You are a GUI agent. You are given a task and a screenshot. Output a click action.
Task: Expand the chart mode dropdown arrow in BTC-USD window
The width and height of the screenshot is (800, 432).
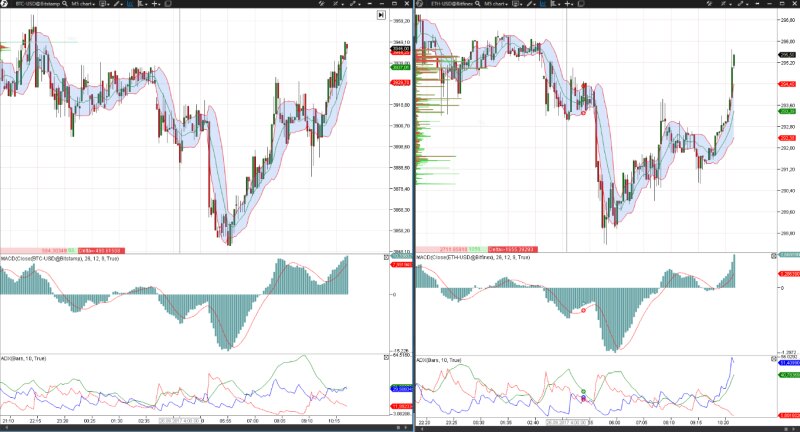pyautogui.click(x=146, y=4)
